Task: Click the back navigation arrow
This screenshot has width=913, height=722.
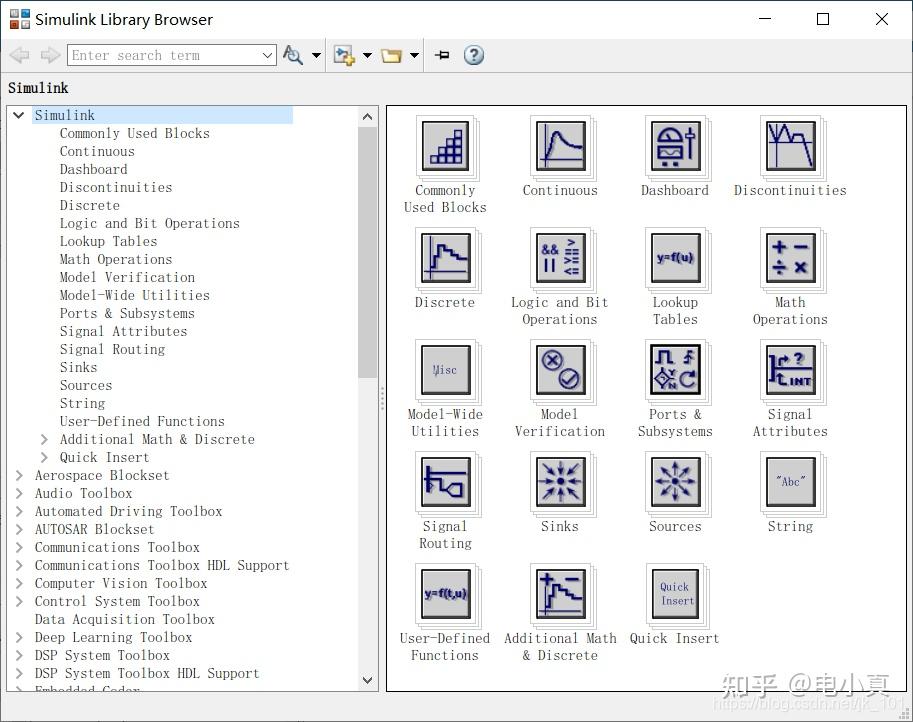Action: tap(19, 55)
